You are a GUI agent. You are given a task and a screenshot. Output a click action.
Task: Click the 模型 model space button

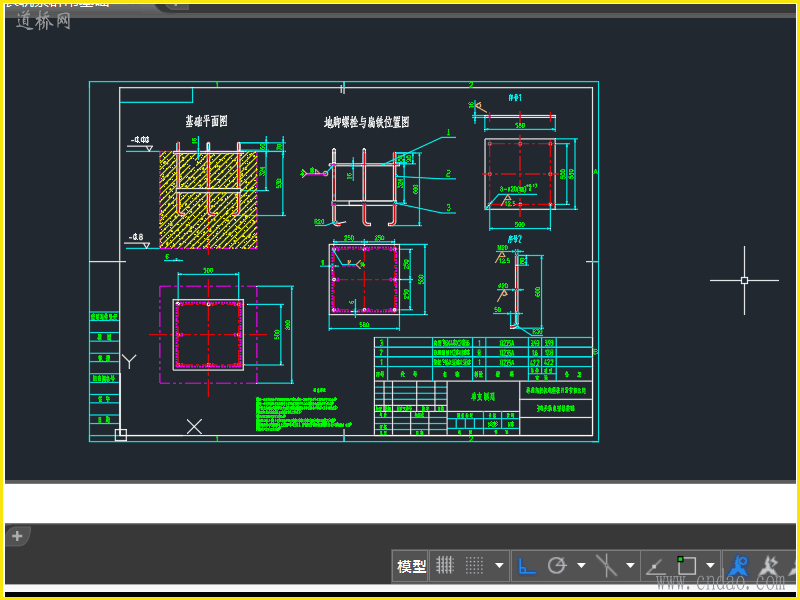tap(411, 565)
